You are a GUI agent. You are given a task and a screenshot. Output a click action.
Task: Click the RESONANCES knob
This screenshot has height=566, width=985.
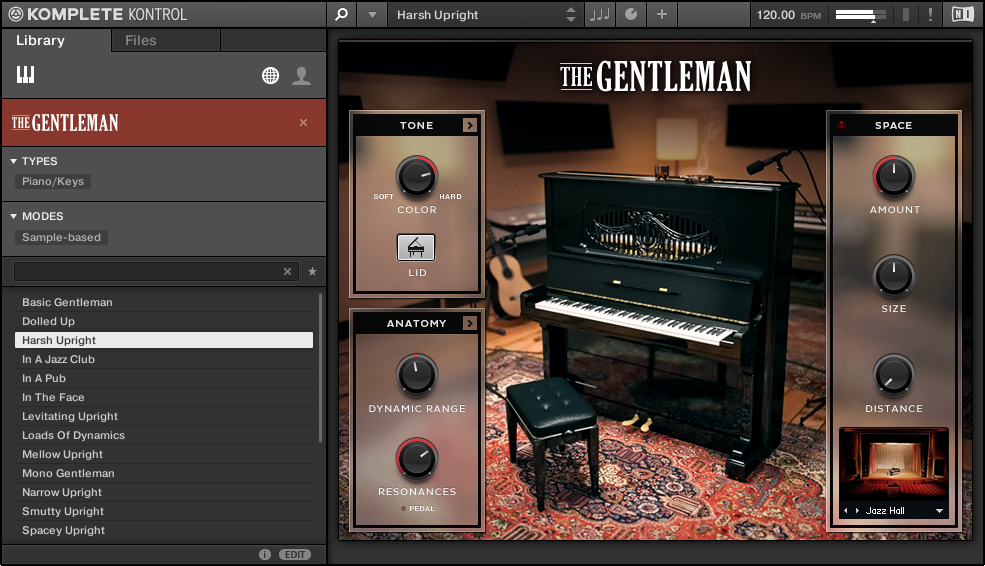click(416, 459)
